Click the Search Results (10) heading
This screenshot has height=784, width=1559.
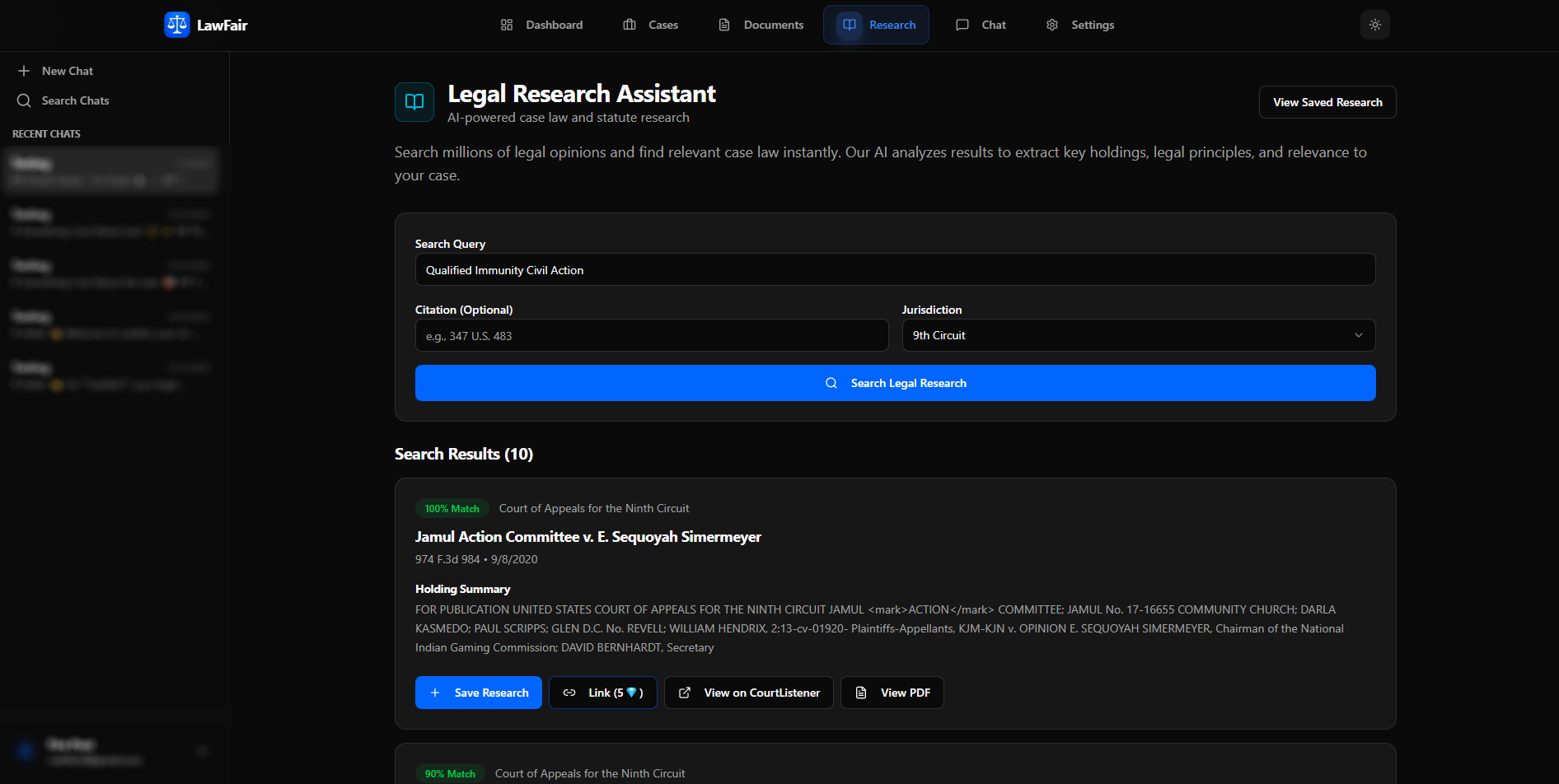(464, 454)
